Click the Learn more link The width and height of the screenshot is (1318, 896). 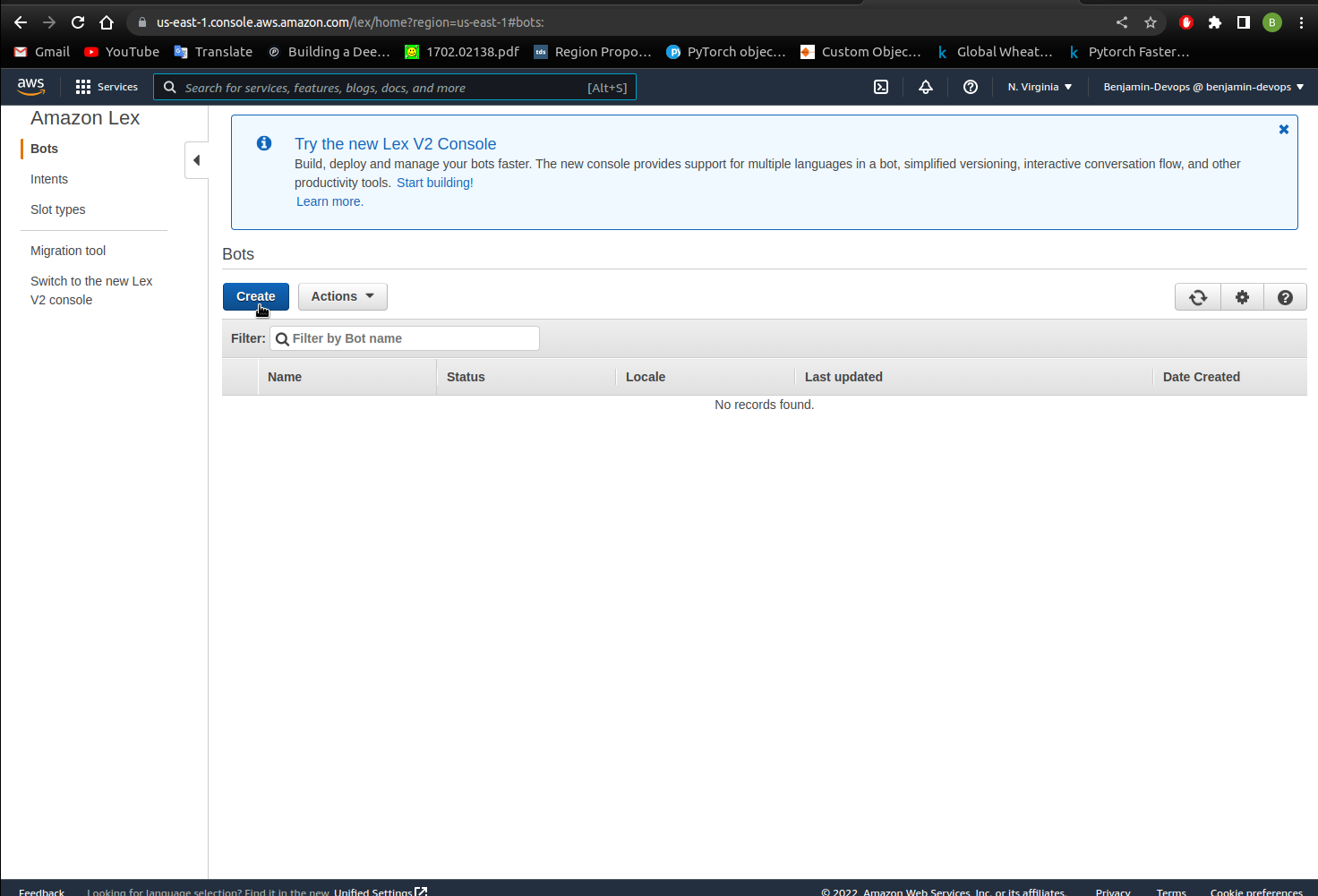pos(329,201)
